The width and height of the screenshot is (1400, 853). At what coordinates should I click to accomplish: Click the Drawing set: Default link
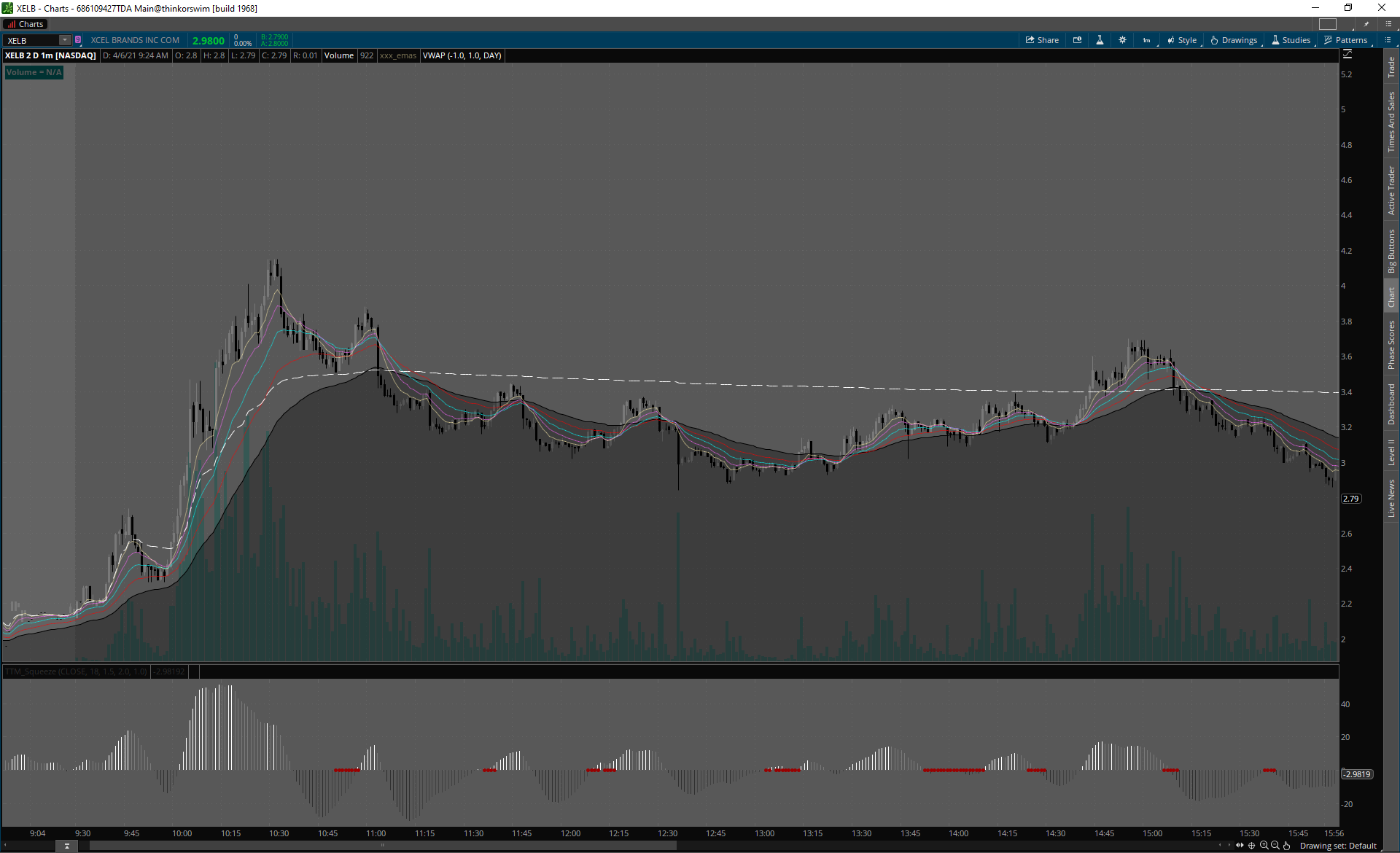[1338, 846]
